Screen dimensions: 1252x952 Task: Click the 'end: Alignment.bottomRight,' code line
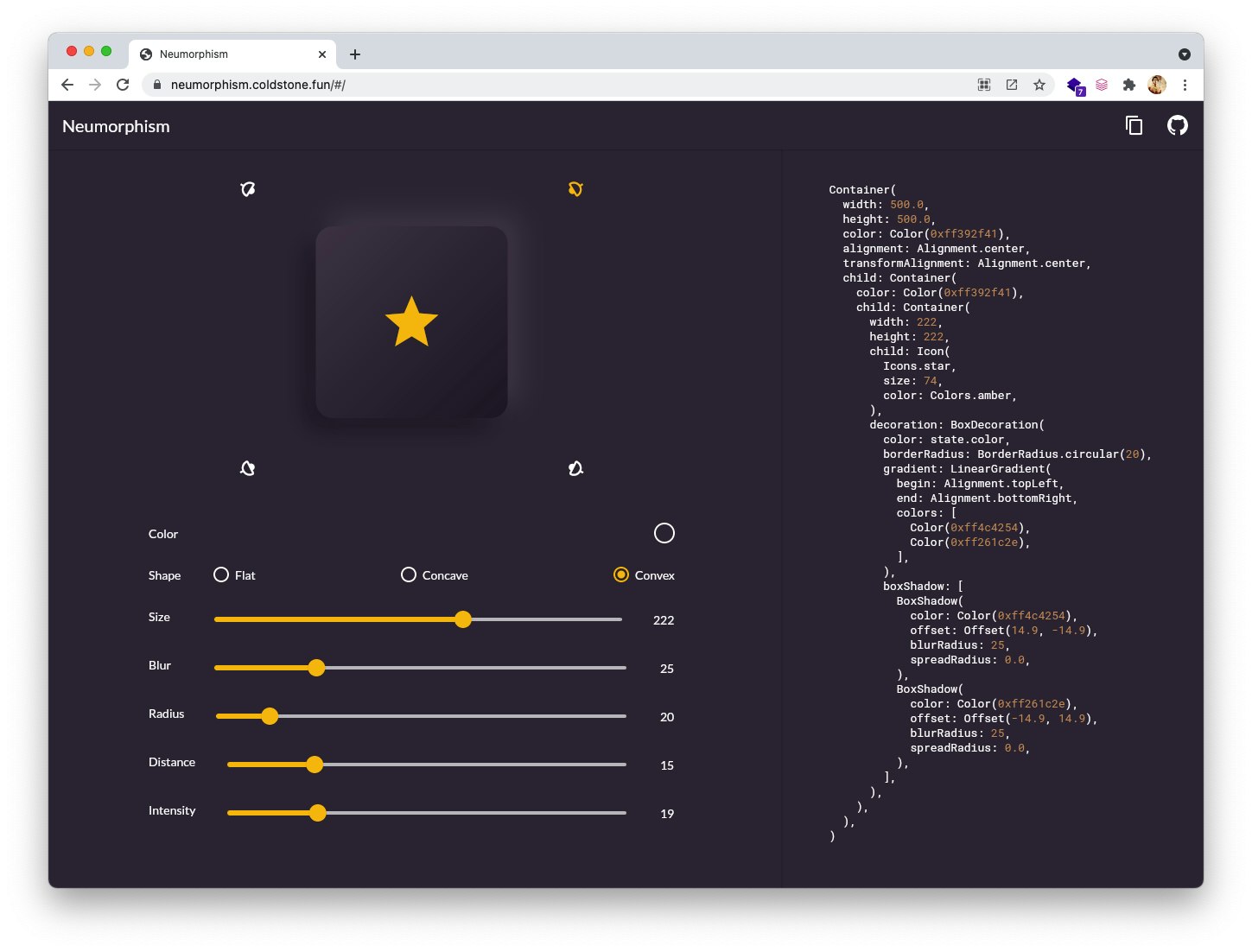pos(987,498)
